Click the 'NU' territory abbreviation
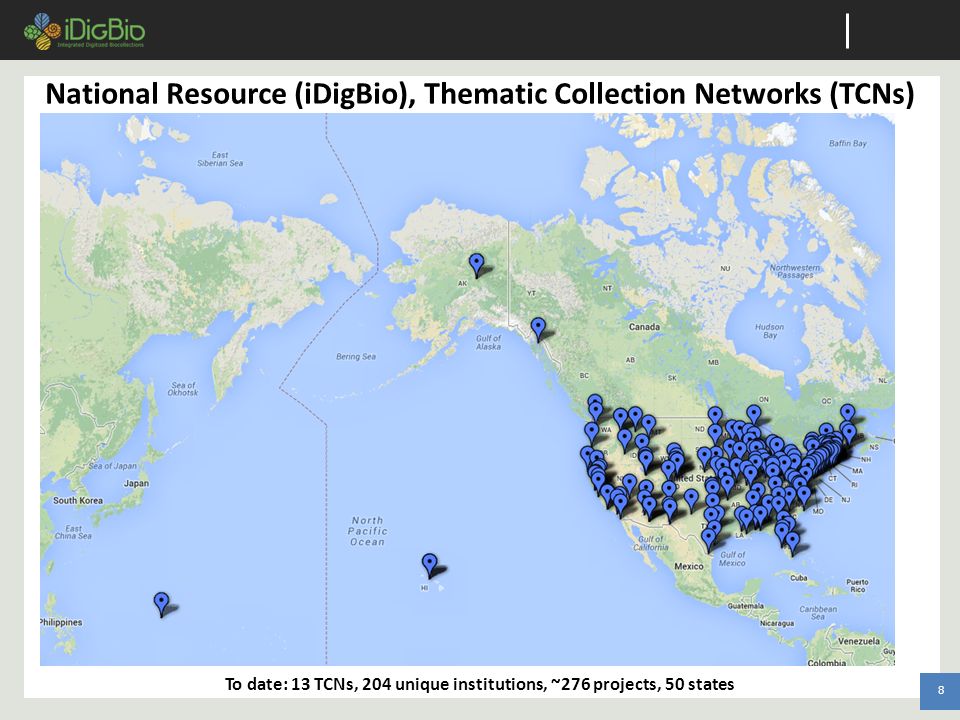The width and height of the screenshot is (960, 720). click(725, 268)
